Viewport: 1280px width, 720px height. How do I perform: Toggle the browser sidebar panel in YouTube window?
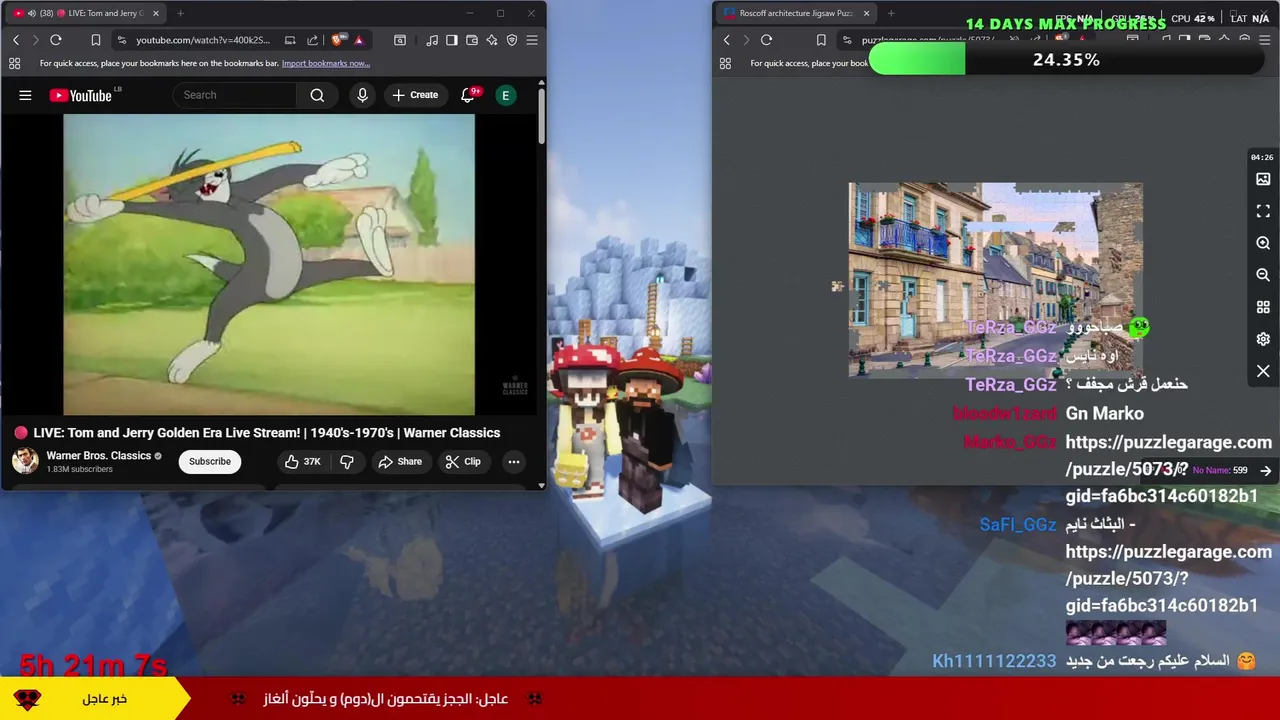click(x=452, y=40)
